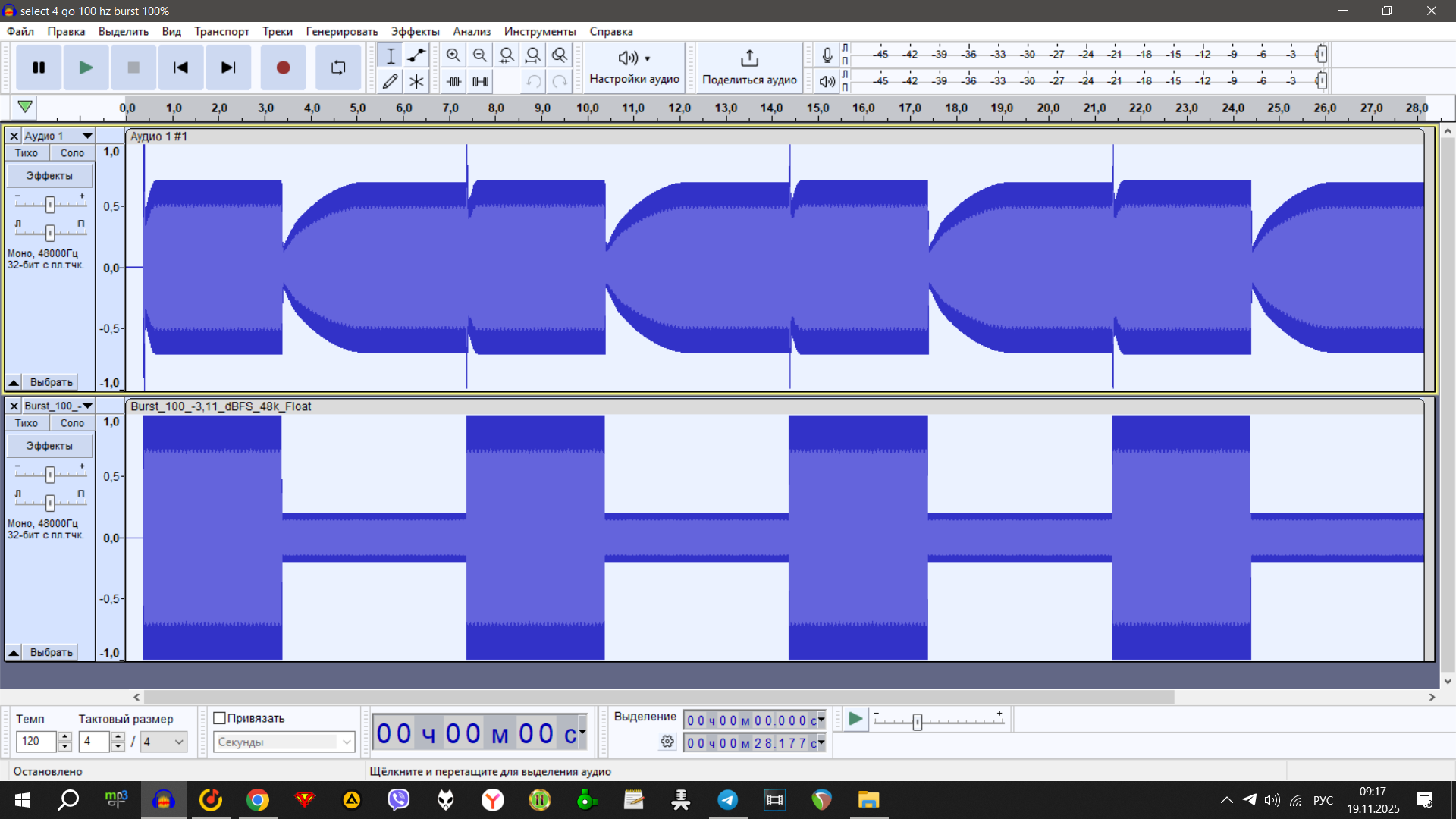
Task: Open the Эффекты menu
Action: (x=415, y=31)
